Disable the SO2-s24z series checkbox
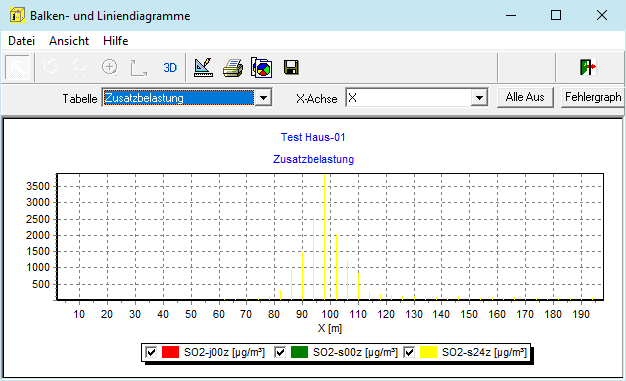 click(409, 352)
